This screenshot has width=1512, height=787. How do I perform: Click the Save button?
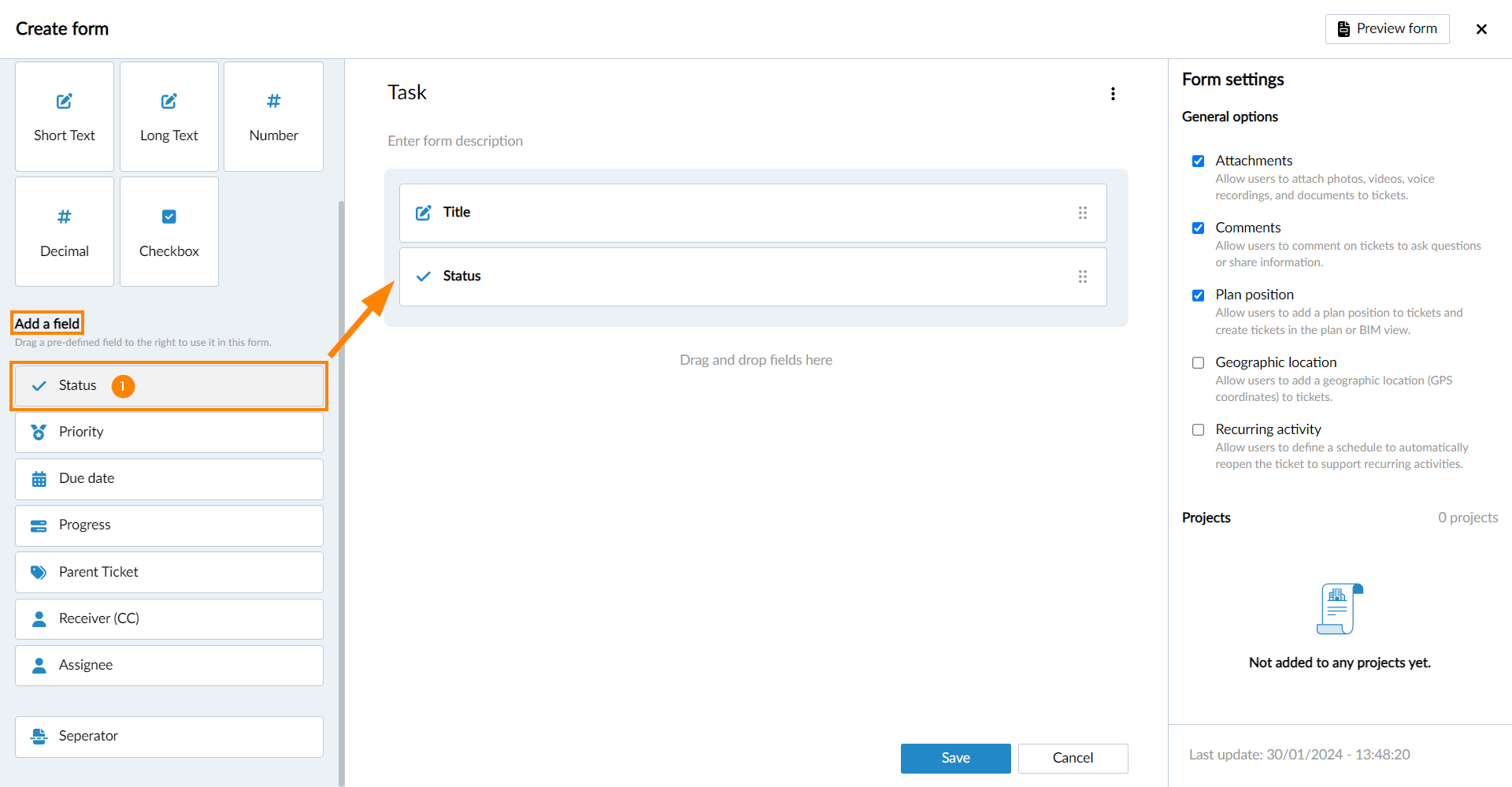pos(955,758)
